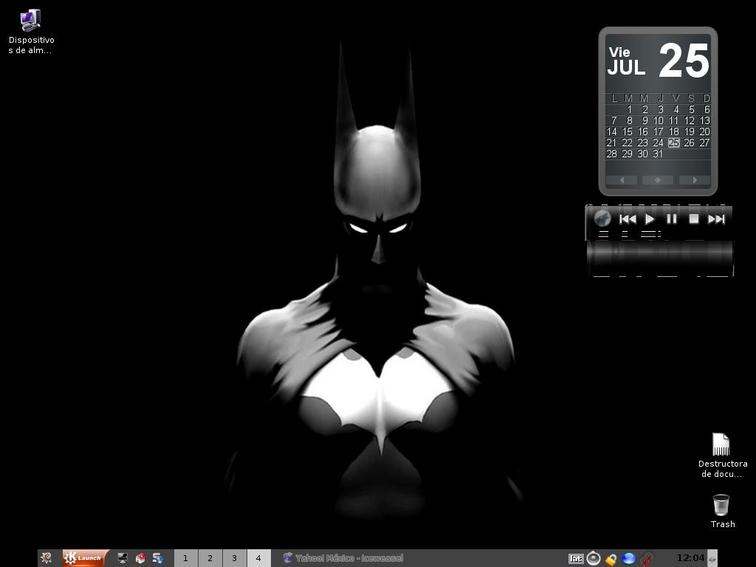Open the blue globe tray icon

[x=629, y=558]
